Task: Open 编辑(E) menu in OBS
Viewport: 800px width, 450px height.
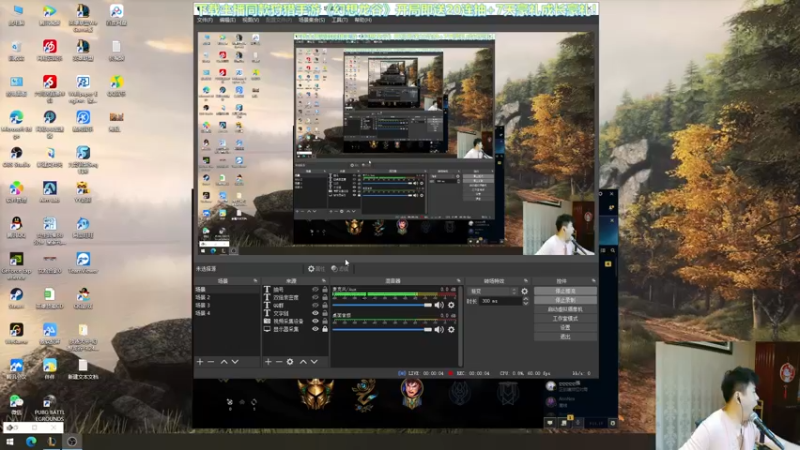Action: (228, 20)
